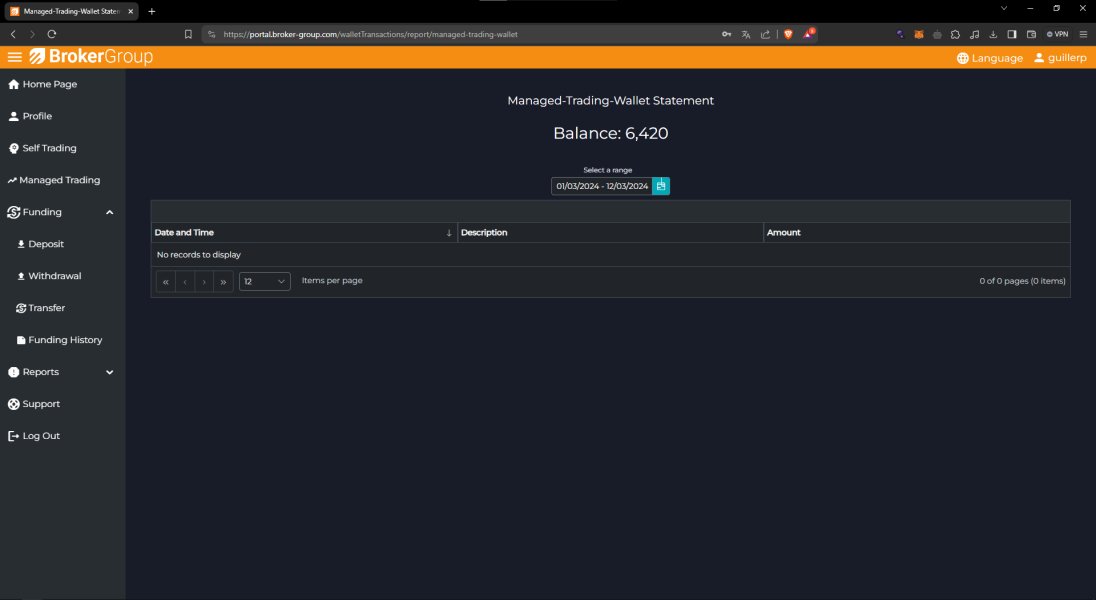Click the Brave Shields lion icon
The width and height of the screenshot is (1096, 600).
click(x=788, y=34)
